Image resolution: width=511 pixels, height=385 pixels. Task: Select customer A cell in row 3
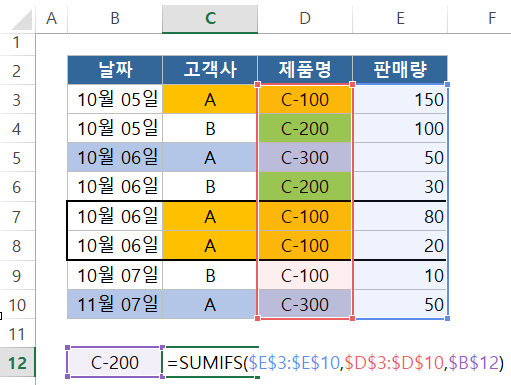[210, 99]
